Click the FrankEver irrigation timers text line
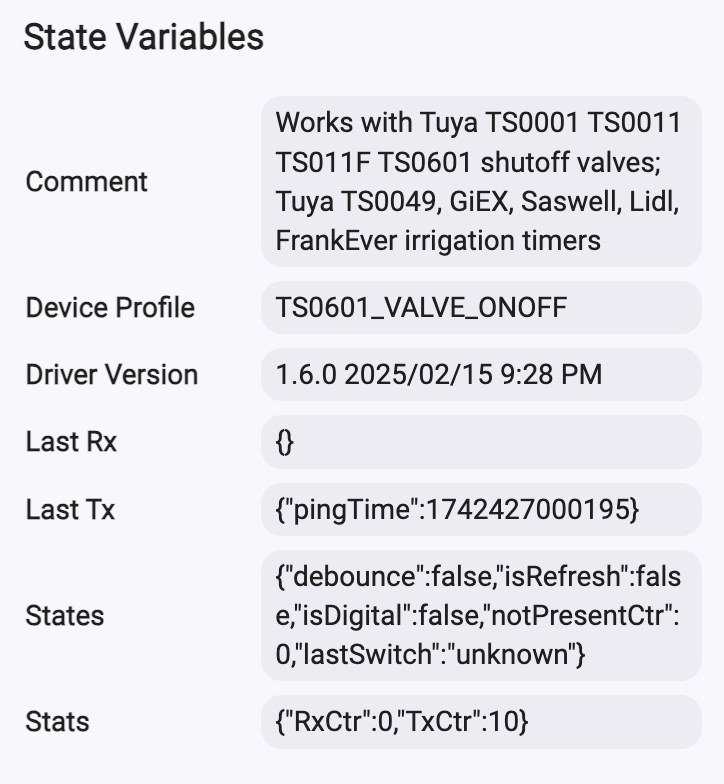The width and height of the screenshot is (724, 784). pyautogui.click(x=438, y=240)
